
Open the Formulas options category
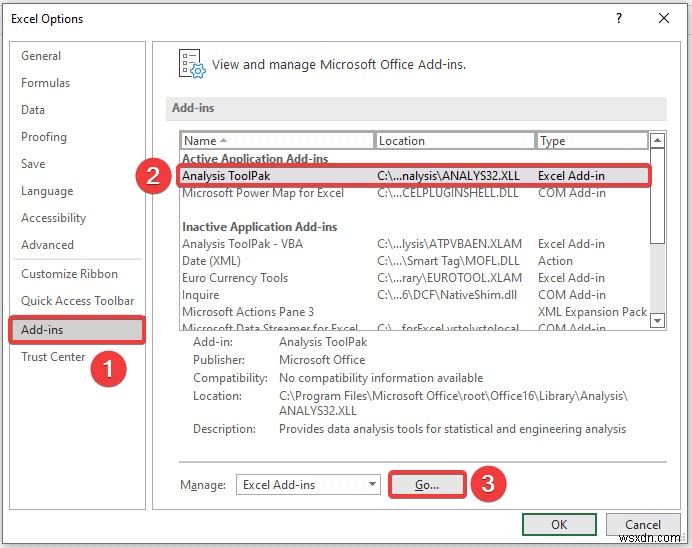(x=45, y=83)
